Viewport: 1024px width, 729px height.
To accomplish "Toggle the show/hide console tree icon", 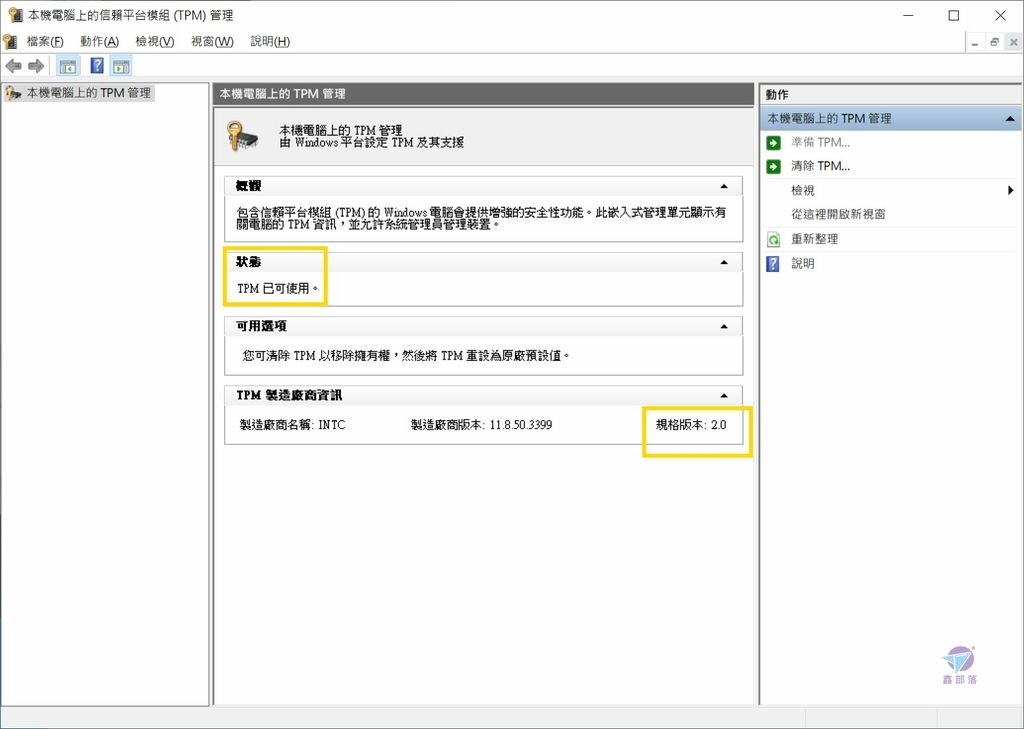I will point(68,66).
